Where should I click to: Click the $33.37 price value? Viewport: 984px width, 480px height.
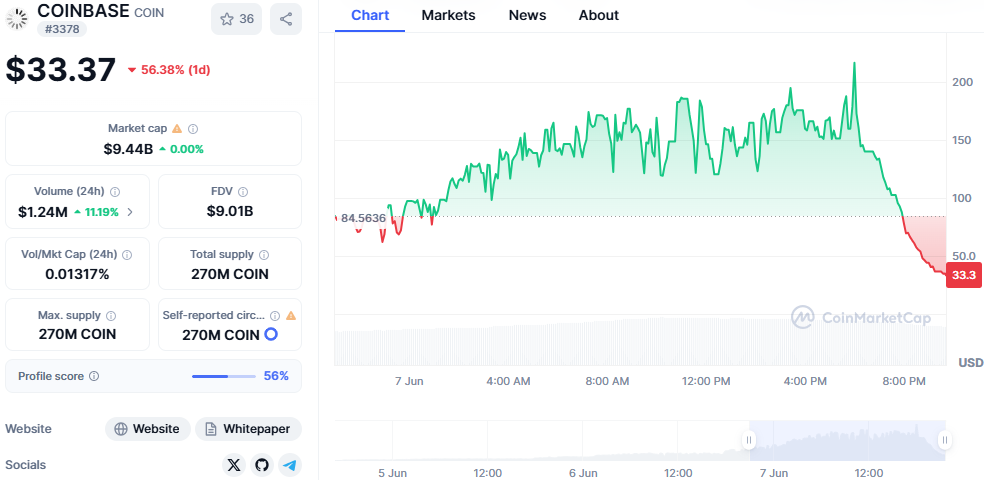tap(61, 70)
